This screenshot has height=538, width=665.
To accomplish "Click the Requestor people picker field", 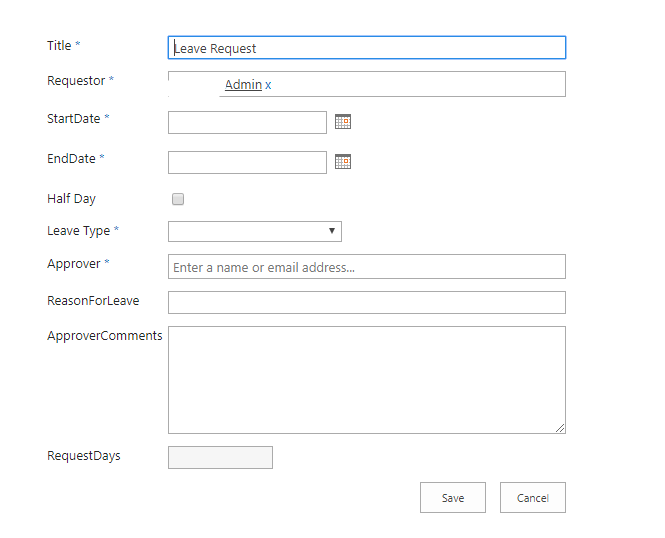I will (x=367, y=84).
